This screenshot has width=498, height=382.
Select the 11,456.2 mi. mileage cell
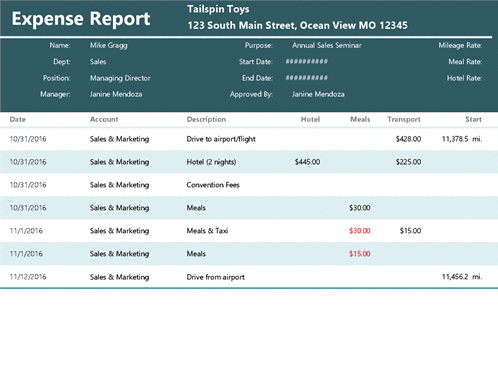point(462,277)
